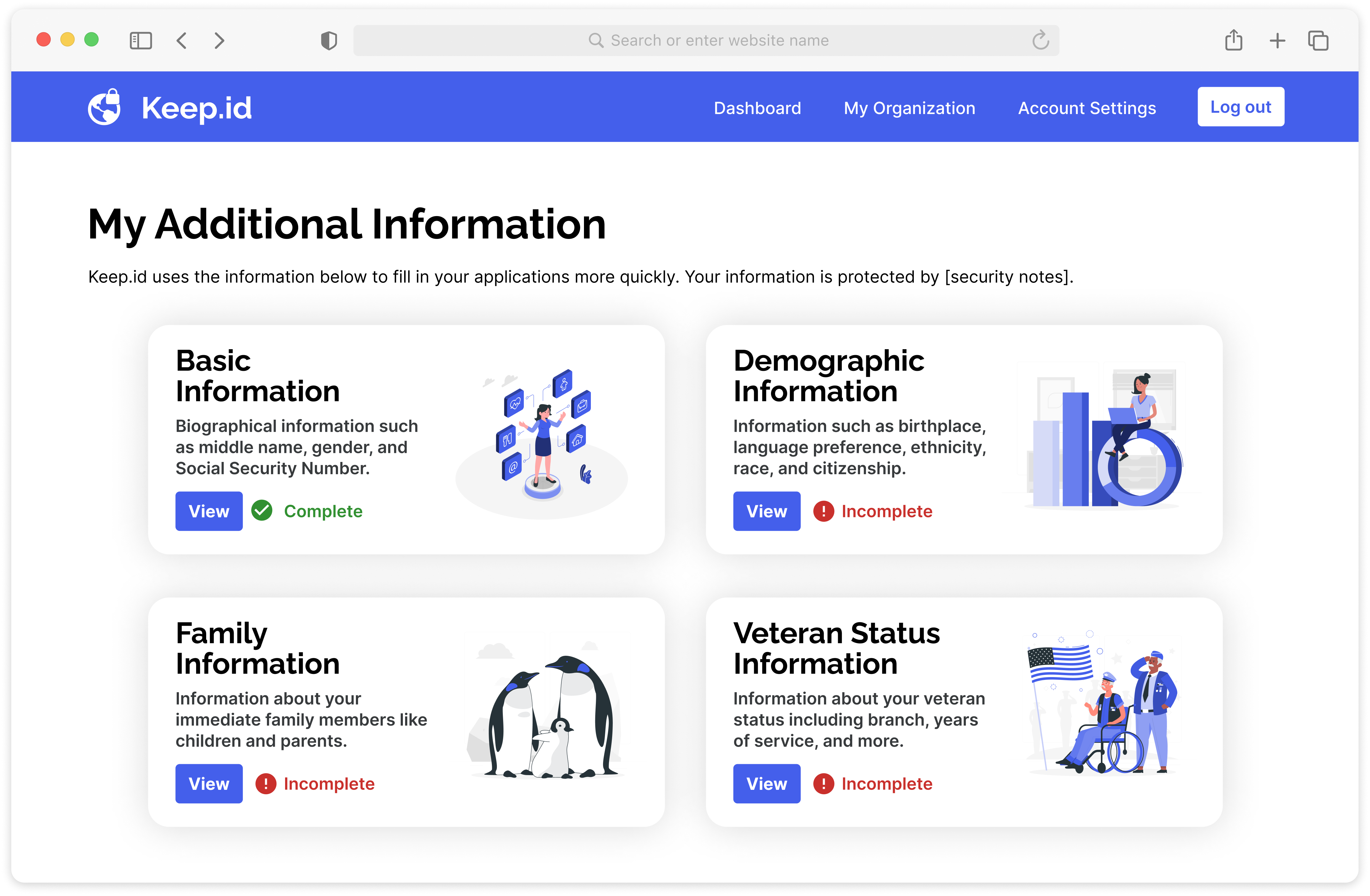Show tab overview icon
Image resolution: width=1370 pixels, height=896 pixels.
click(1318, 40)
